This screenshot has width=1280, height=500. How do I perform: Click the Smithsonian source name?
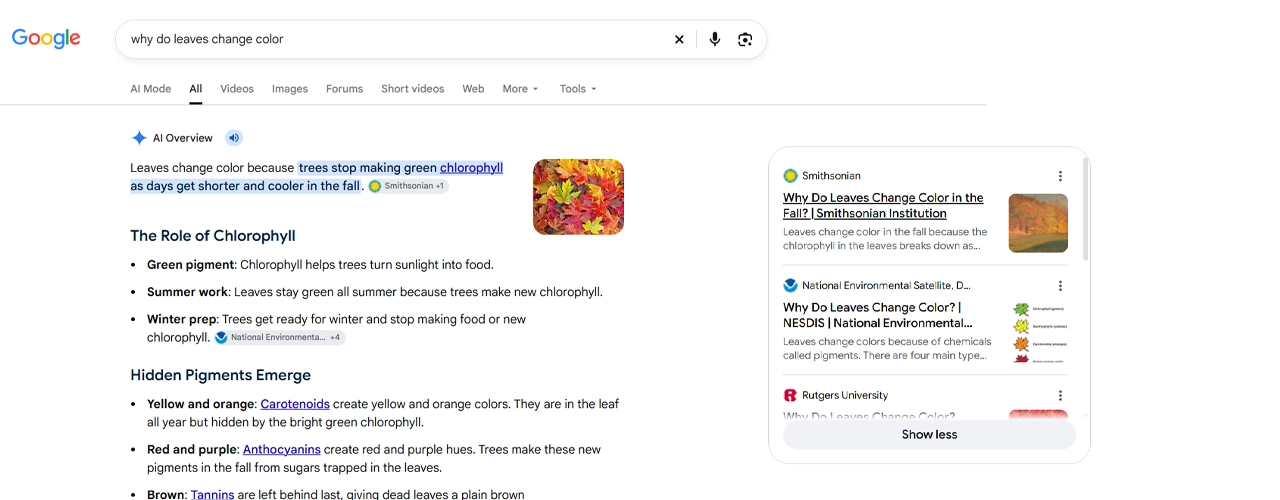click(x=831, y=176)
